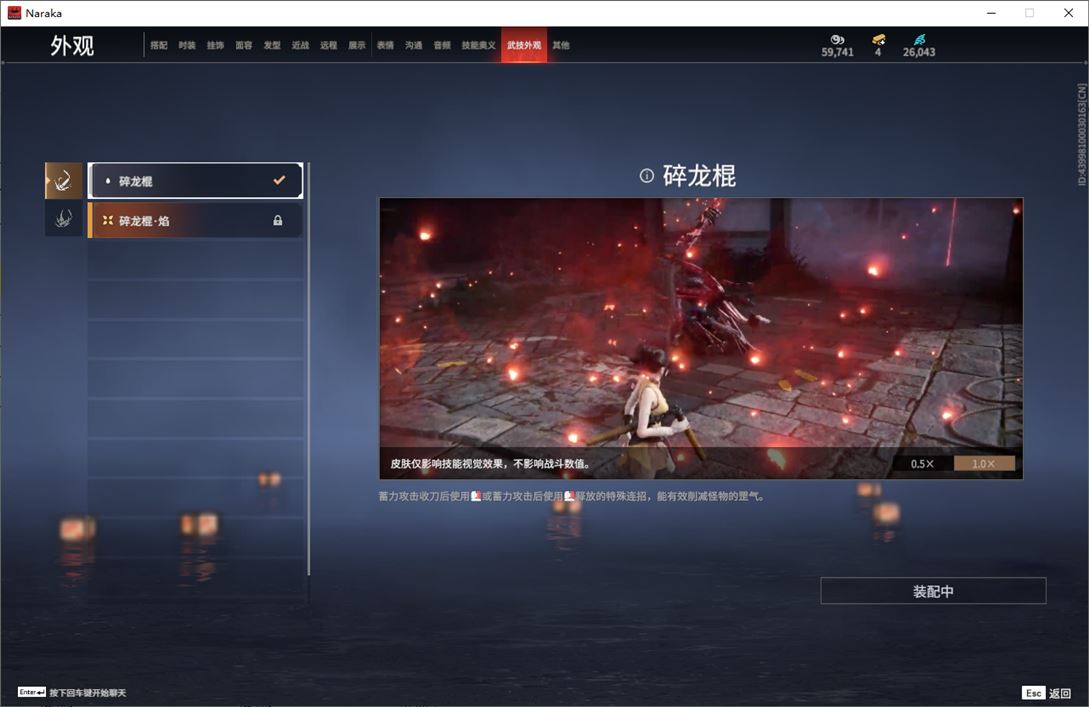Open the 搭配 tab

pos(159,45)
